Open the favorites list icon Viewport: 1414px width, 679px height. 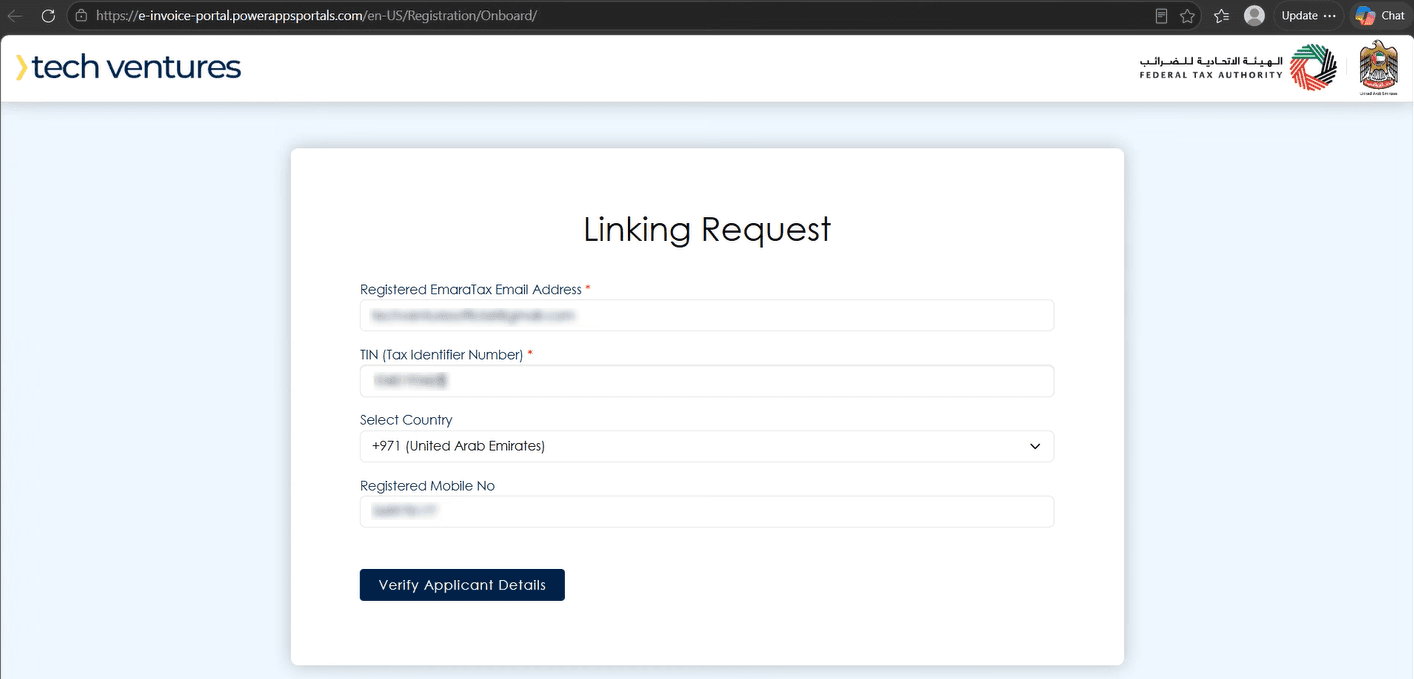(1221, 16)
